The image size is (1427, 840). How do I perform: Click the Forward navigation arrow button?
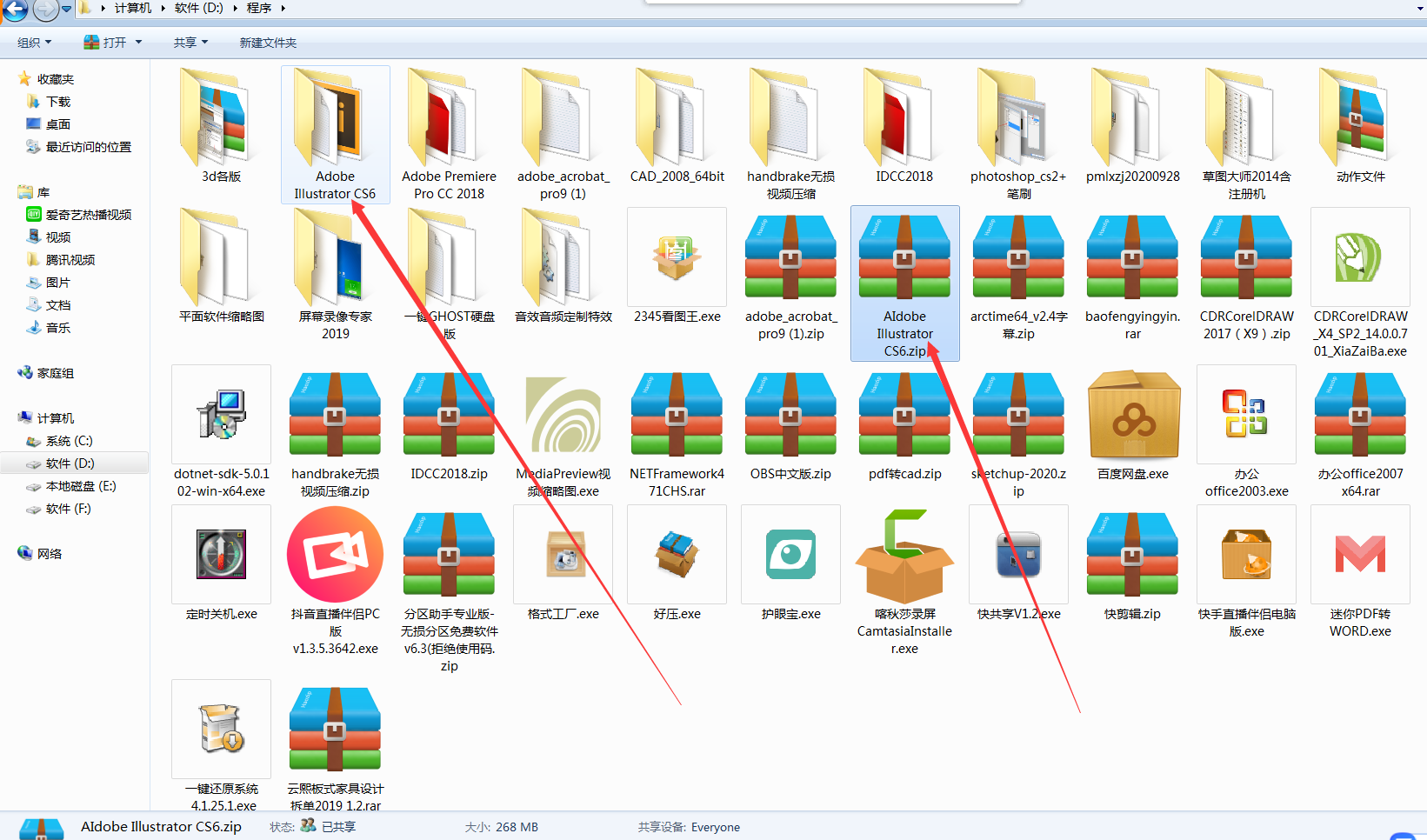(45, 10)
